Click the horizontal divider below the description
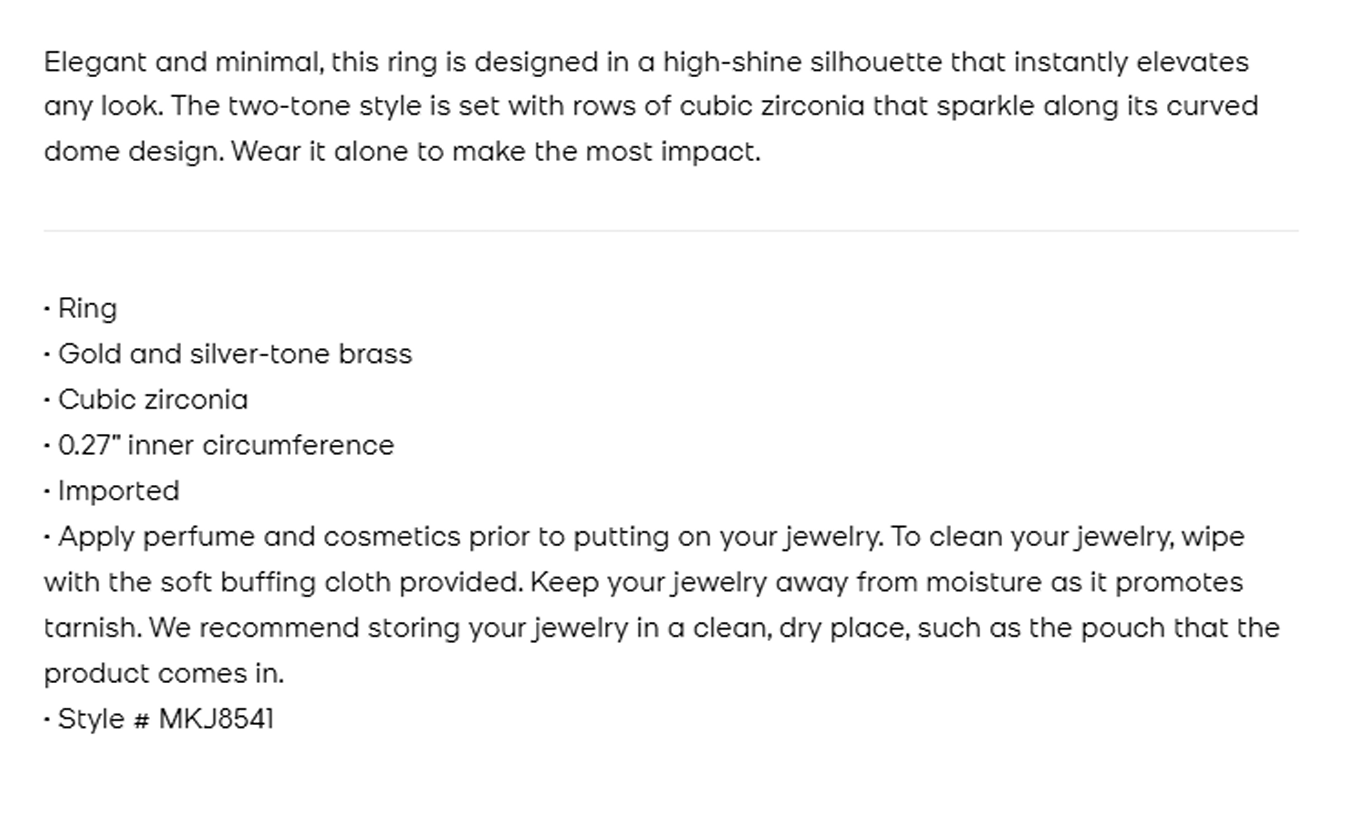The image size is (1350, 814). (671, 231)
